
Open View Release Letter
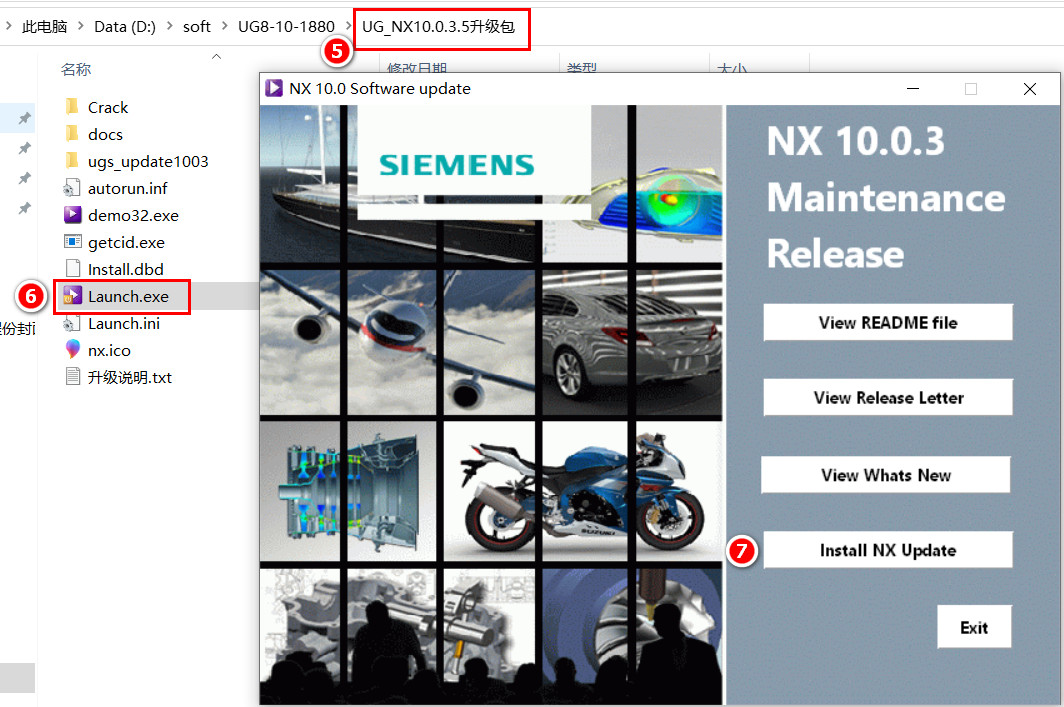coord(888,398)
